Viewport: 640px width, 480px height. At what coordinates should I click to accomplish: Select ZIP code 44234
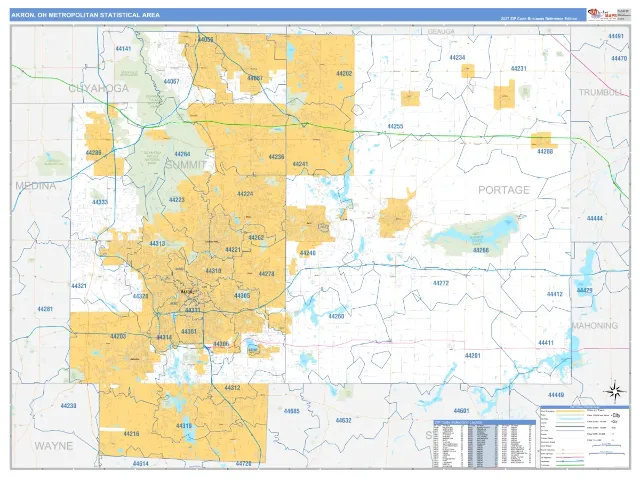[x=458, y=58]
